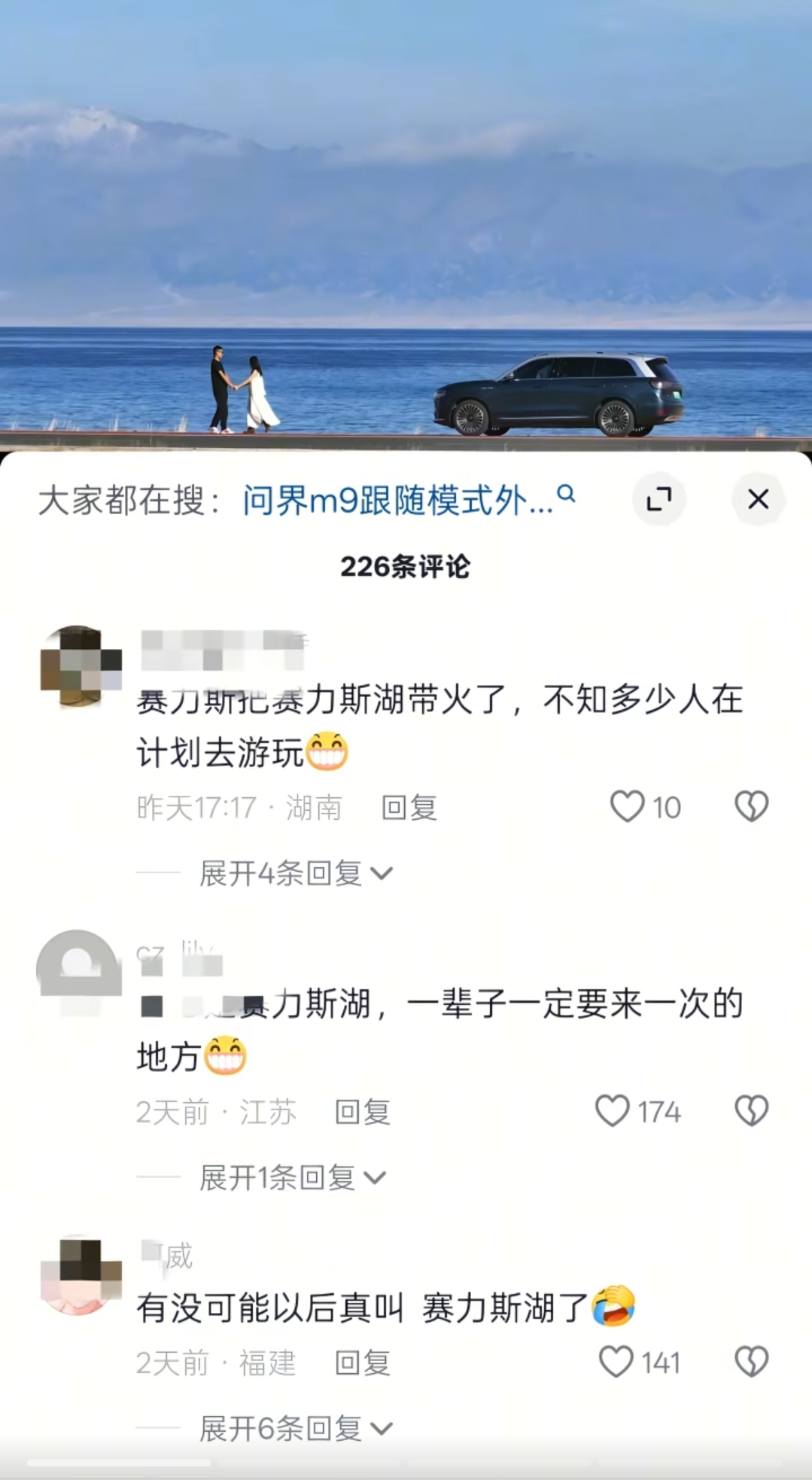Dislike the 福建 comment via broken heart
Image resolution: width=812 pixels, height=1480 pixels.
click(751, 1362)
